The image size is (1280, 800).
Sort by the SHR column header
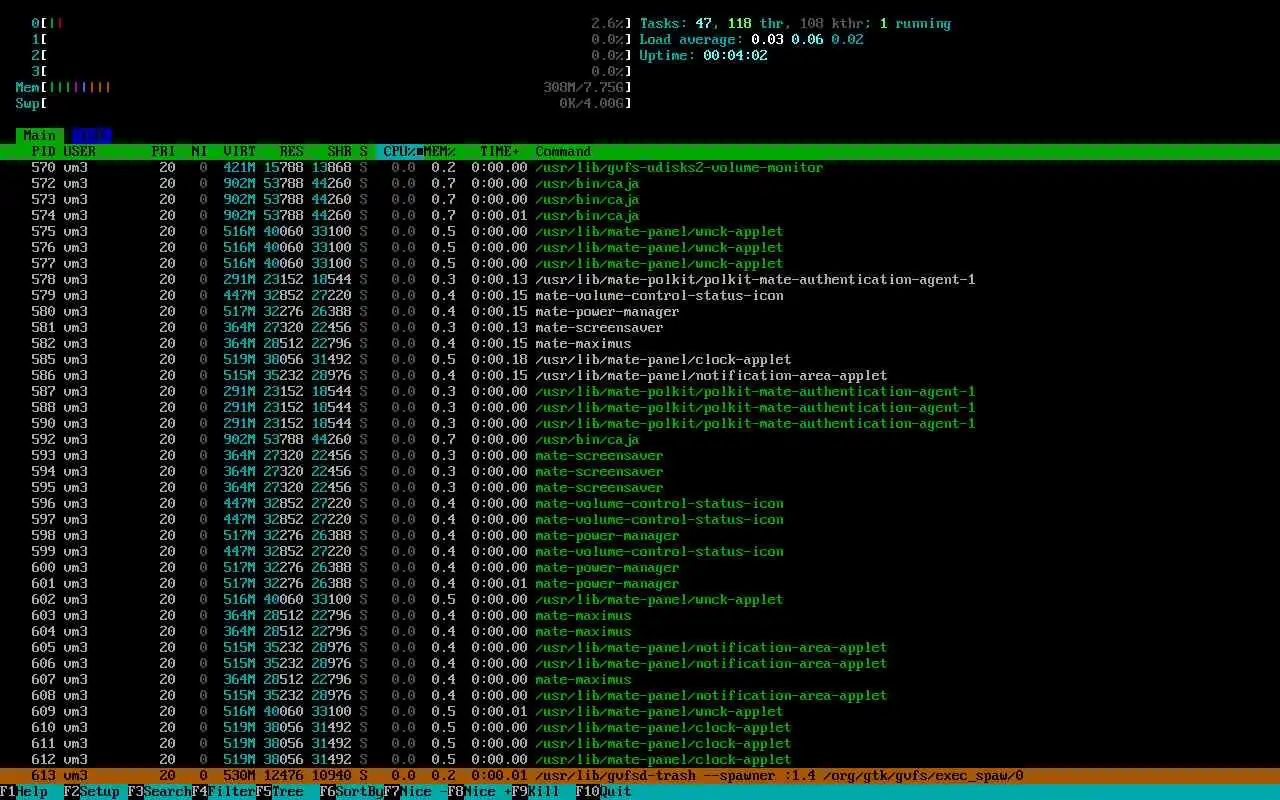coord(340,152)
